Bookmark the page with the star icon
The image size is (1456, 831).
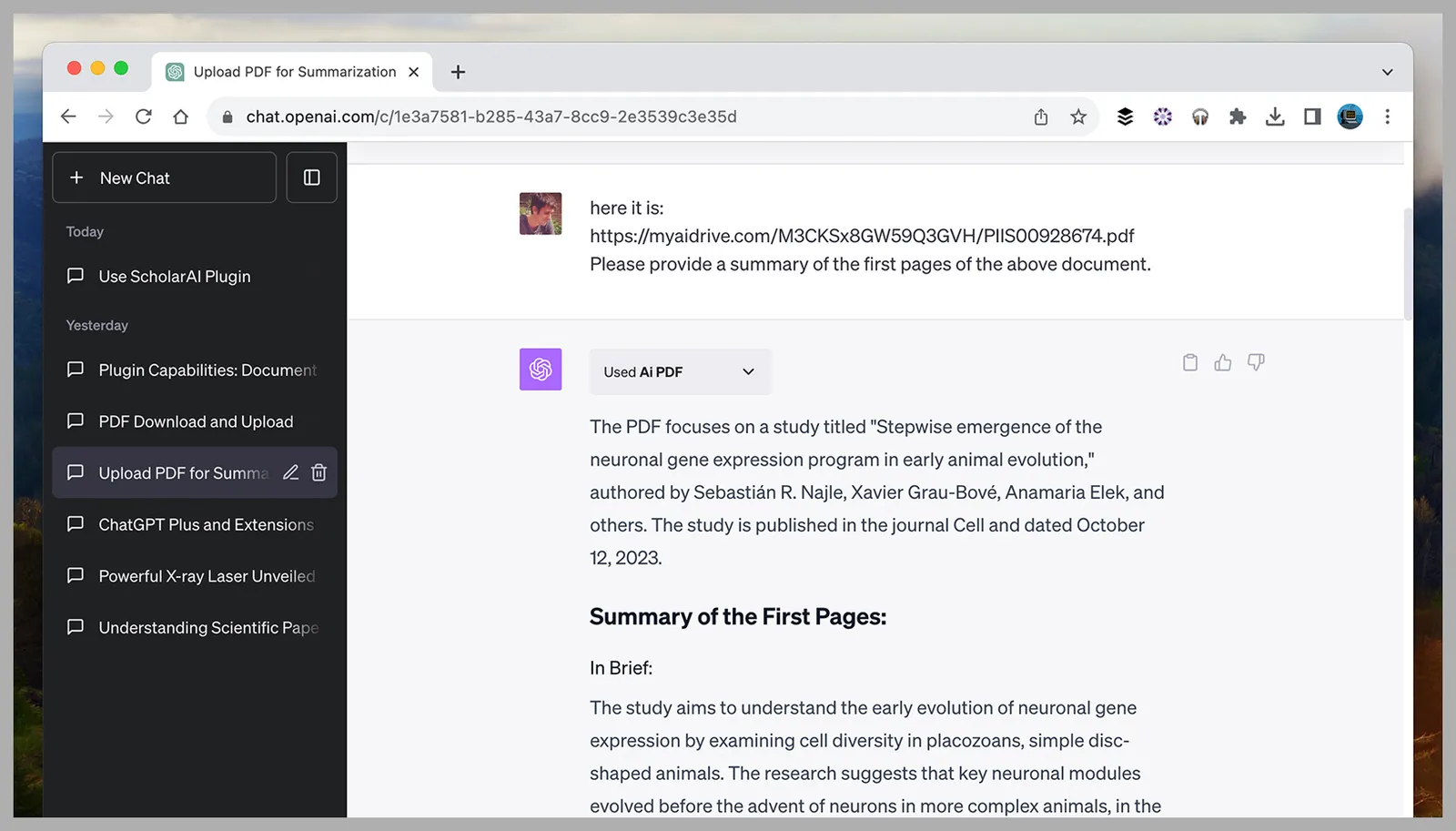pos(1078,117)
